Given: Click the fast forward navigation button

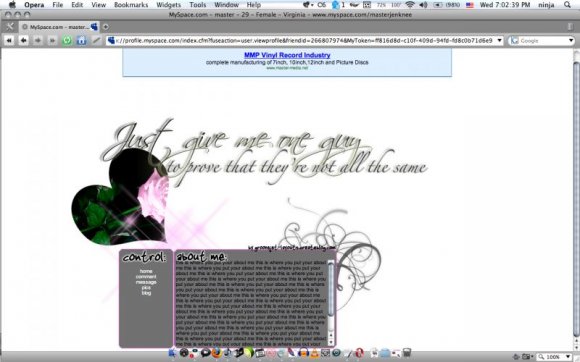Looking at the screenshot, I should [52, 40].
